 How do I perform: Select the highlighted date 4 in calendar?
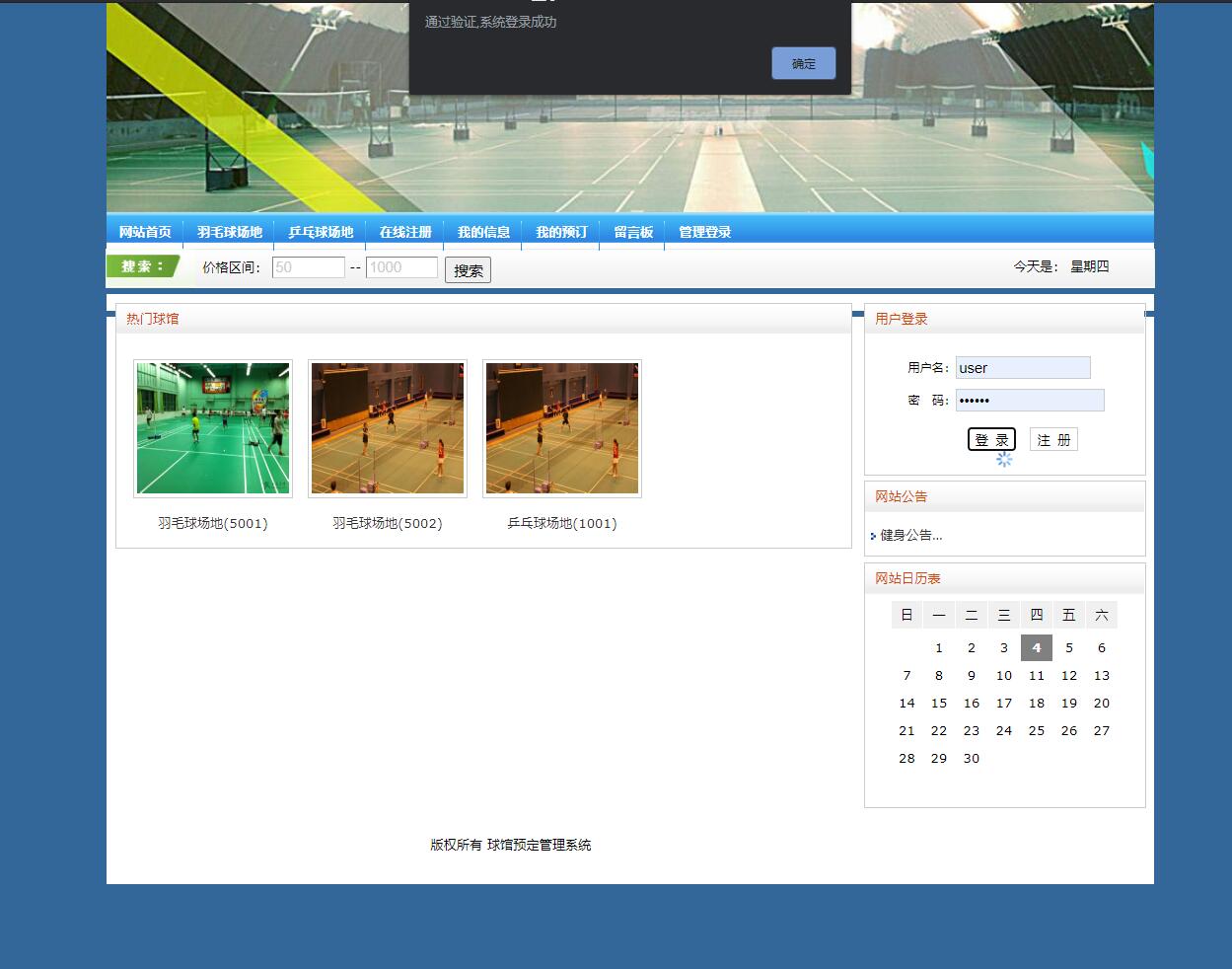tap(1037, 647)
